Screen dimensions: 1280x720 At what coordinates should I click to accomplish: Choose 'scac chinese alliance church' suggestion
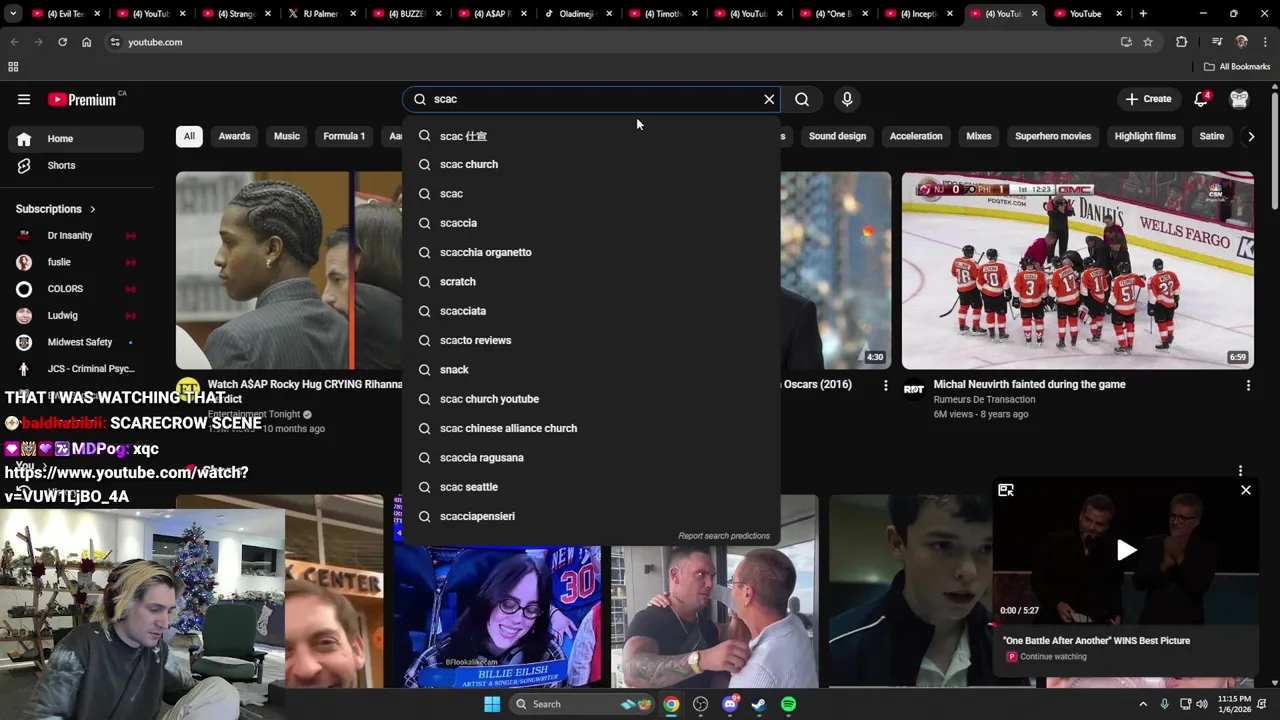click(x=591, y=428)
